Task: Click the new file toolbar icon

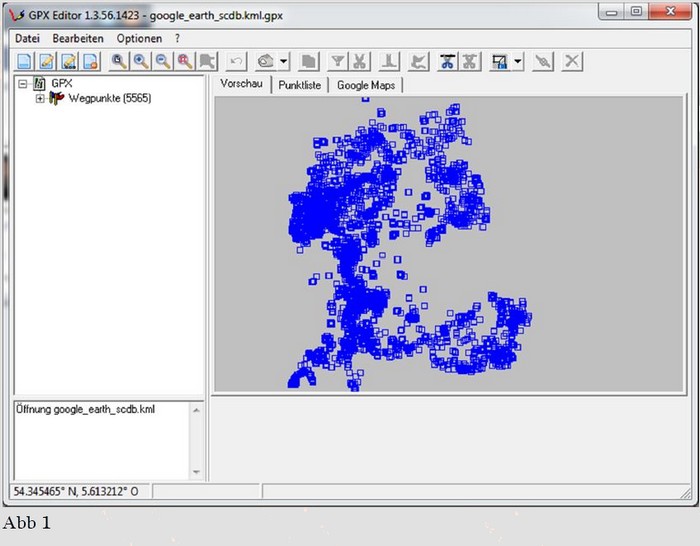Action: (x=25, y=62)
